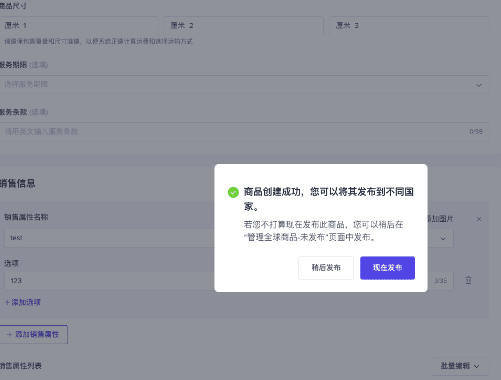This screenshot has height=380, width=501.
Task: Click the 稍后发布 publish later button
Action: tap(326, 268)
